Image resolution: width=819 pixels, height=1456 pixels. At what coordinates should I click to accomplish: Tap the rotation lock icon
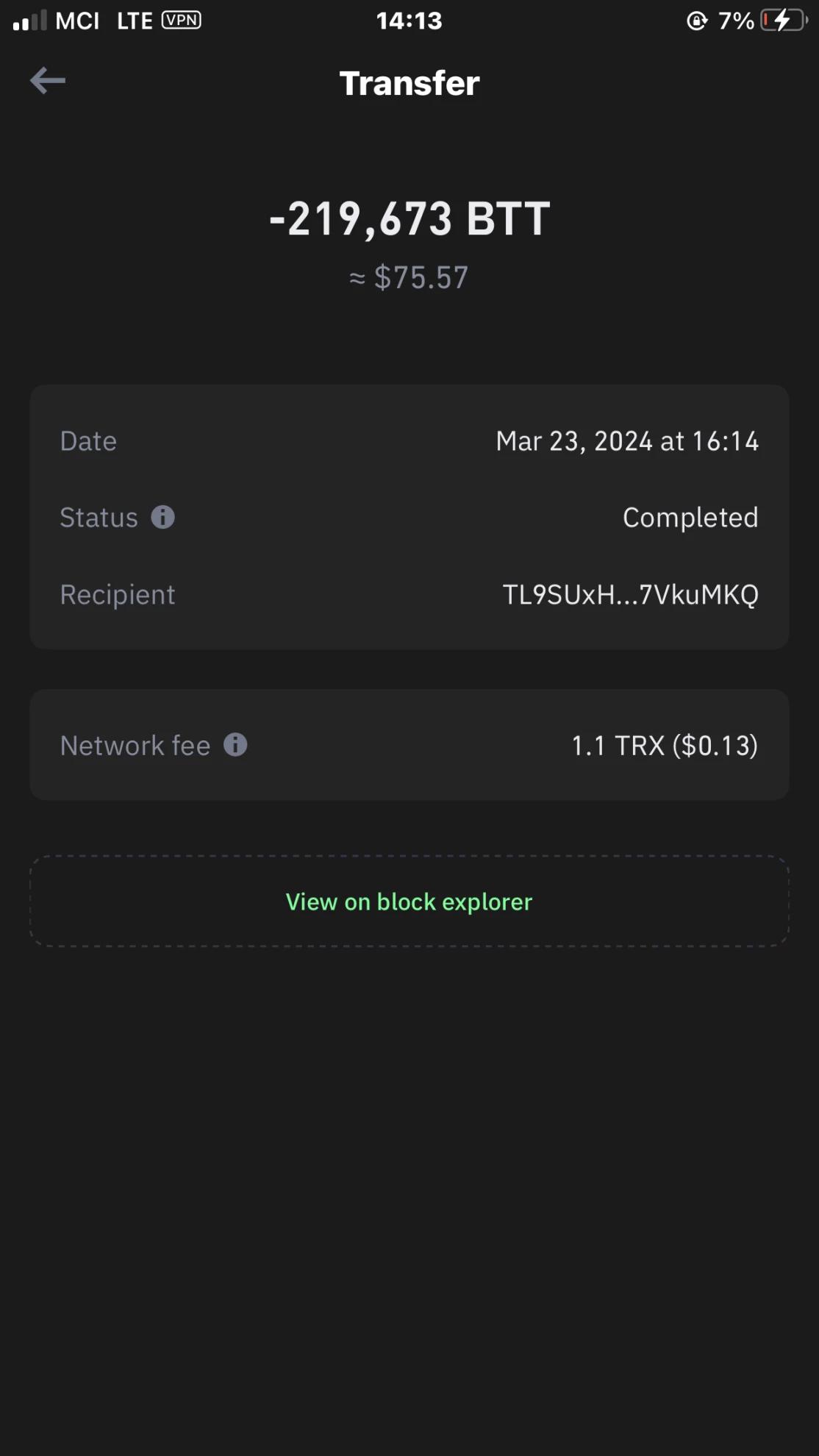point(697,21)
